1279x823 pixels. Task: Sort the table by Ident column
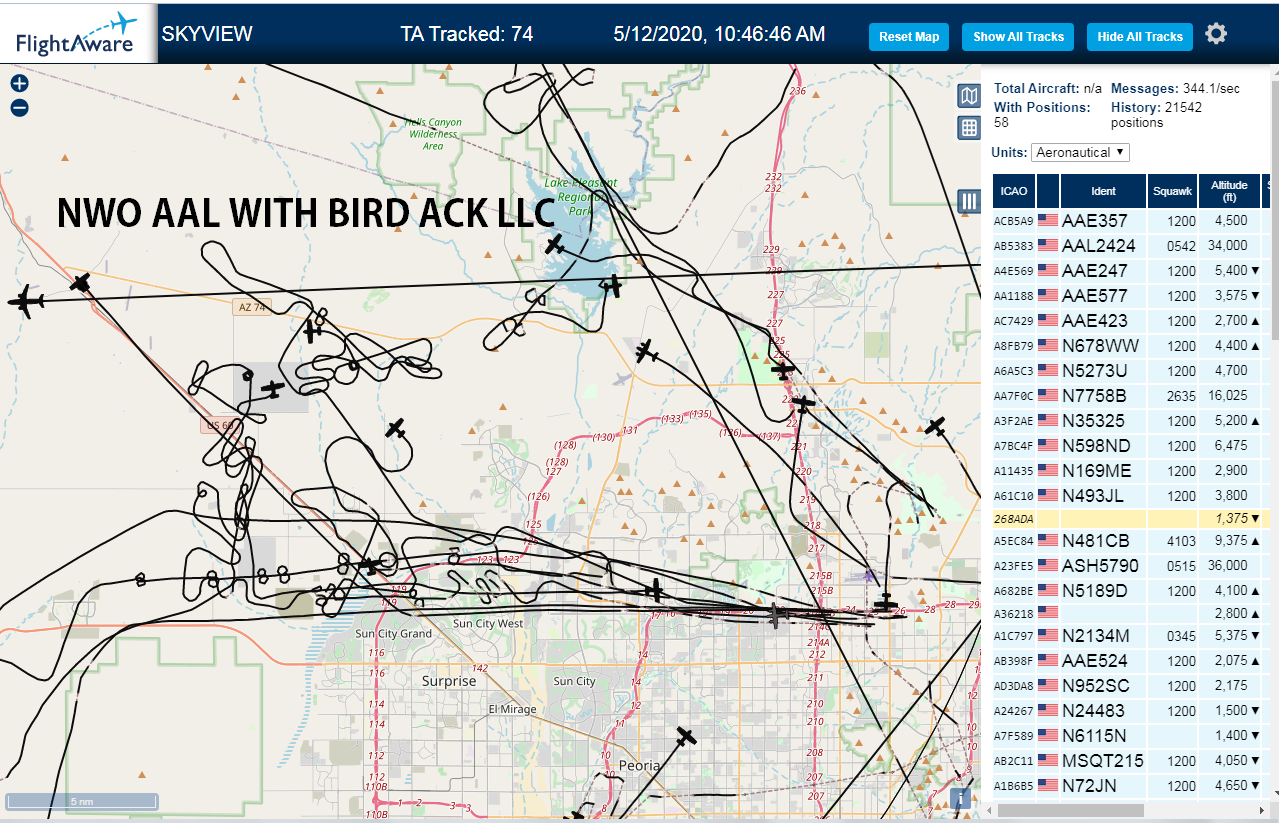[1103, 190]
